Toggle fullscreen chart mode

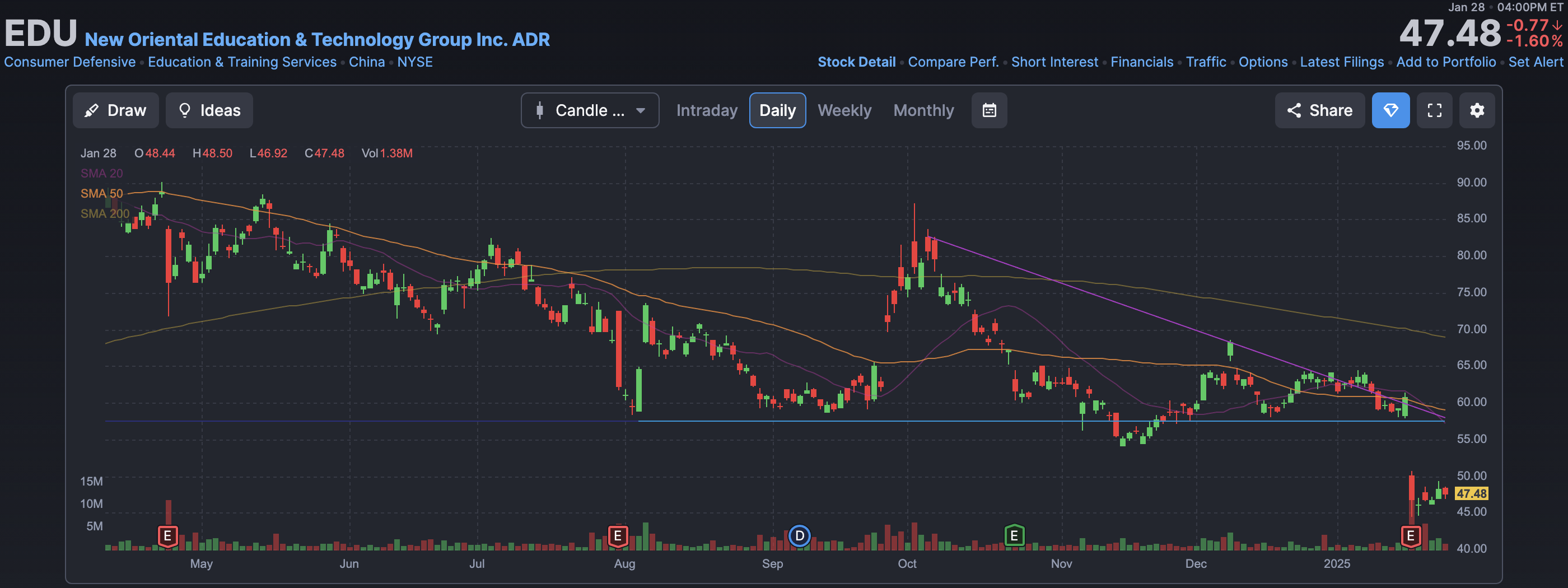1434,110
